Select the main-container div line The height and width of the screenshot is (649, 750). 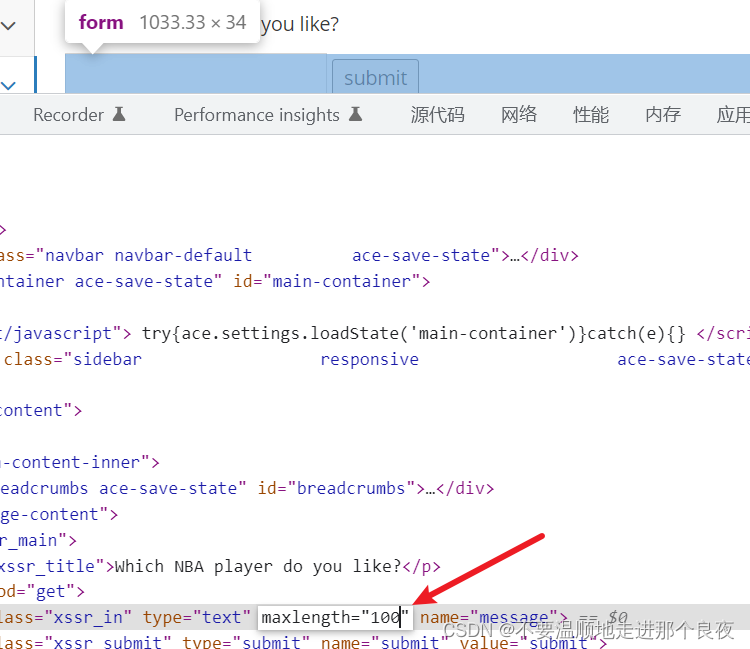215,281
